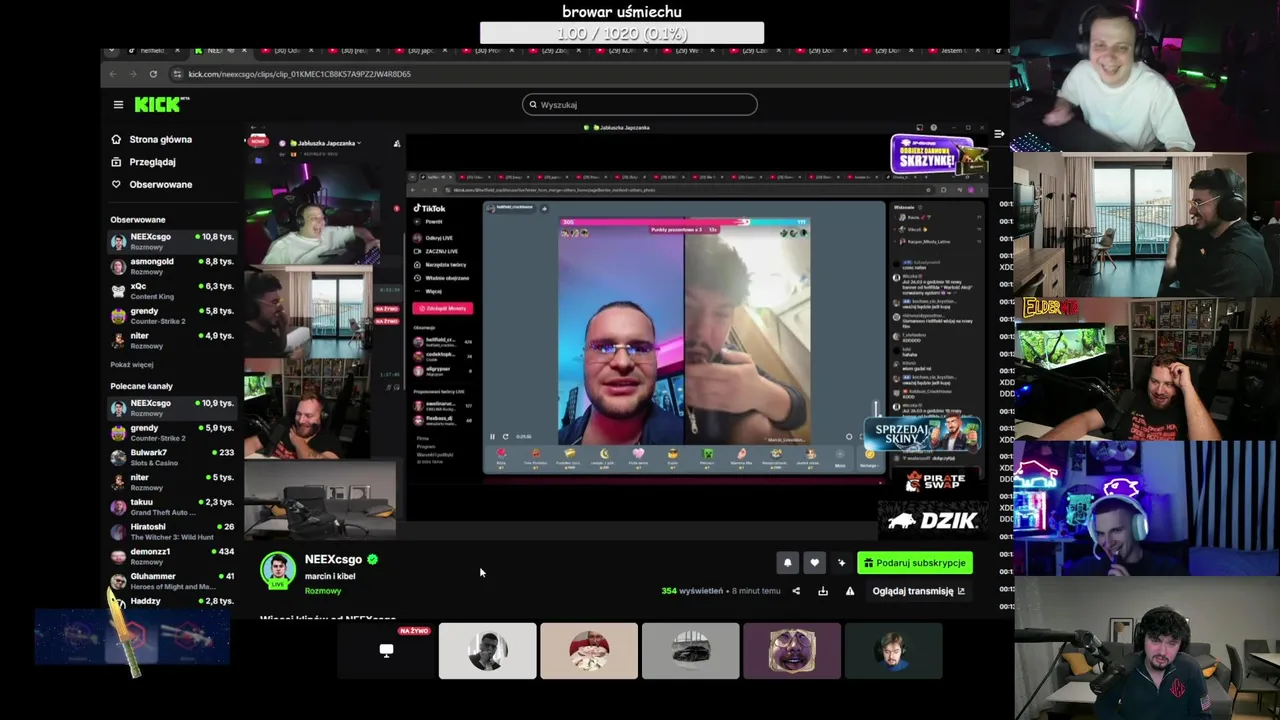Open recommended takuu channel
The width and height of the screenshot is (1280, 720).
pyautogui.click(x=172, y=507)
